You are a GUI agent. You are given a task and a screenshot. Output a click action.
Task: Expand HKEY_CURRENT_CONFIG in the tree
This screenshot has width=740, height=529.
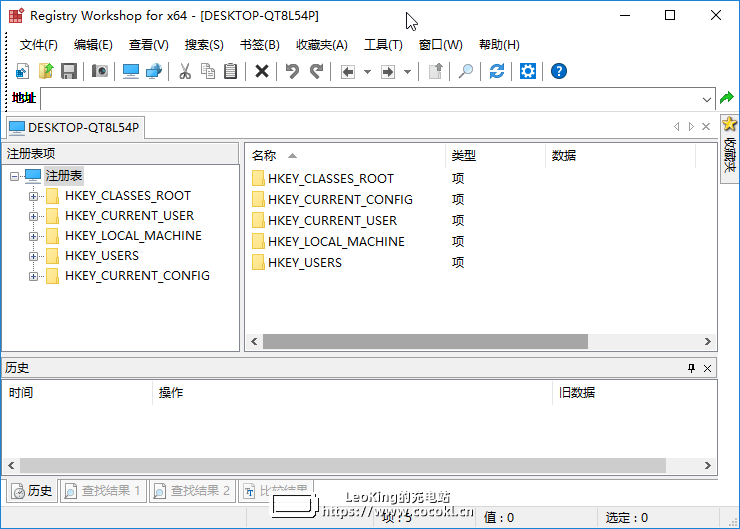(33, 276)
